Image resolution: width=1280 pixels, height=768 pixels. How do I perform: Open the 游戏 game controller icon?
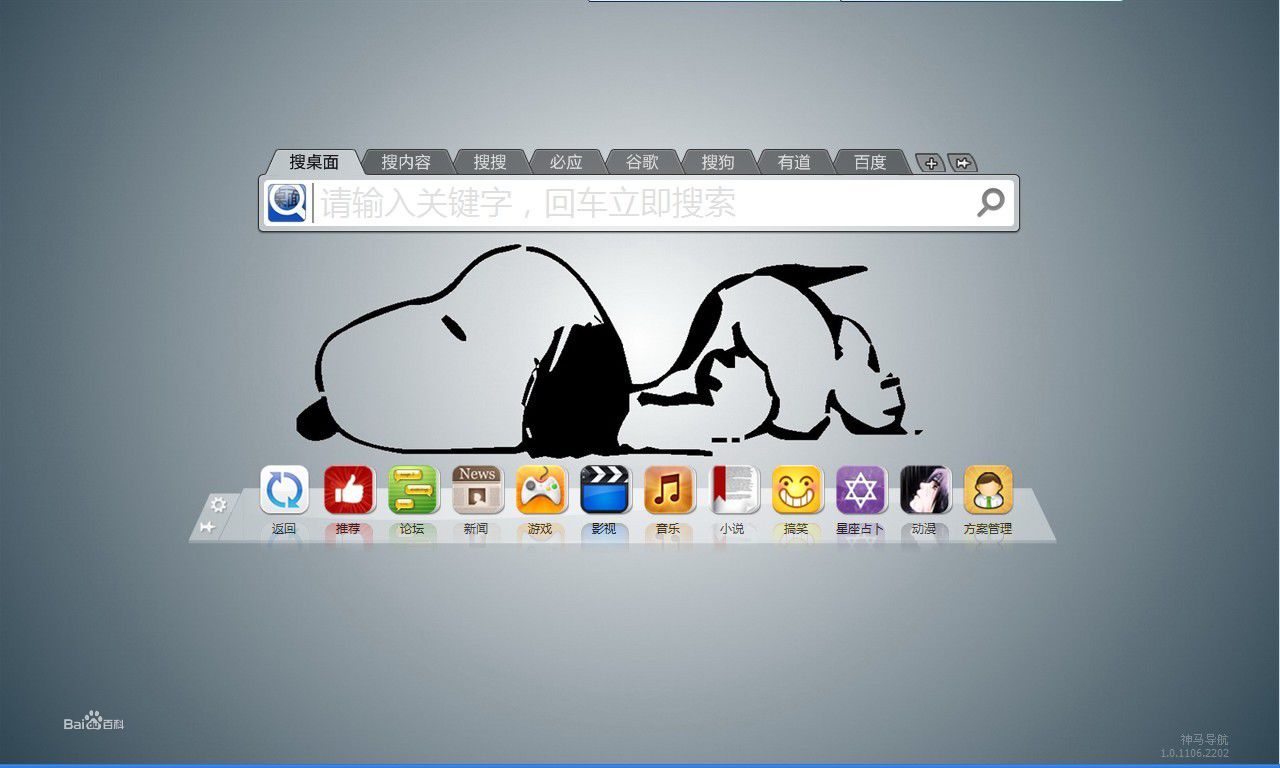541,490
